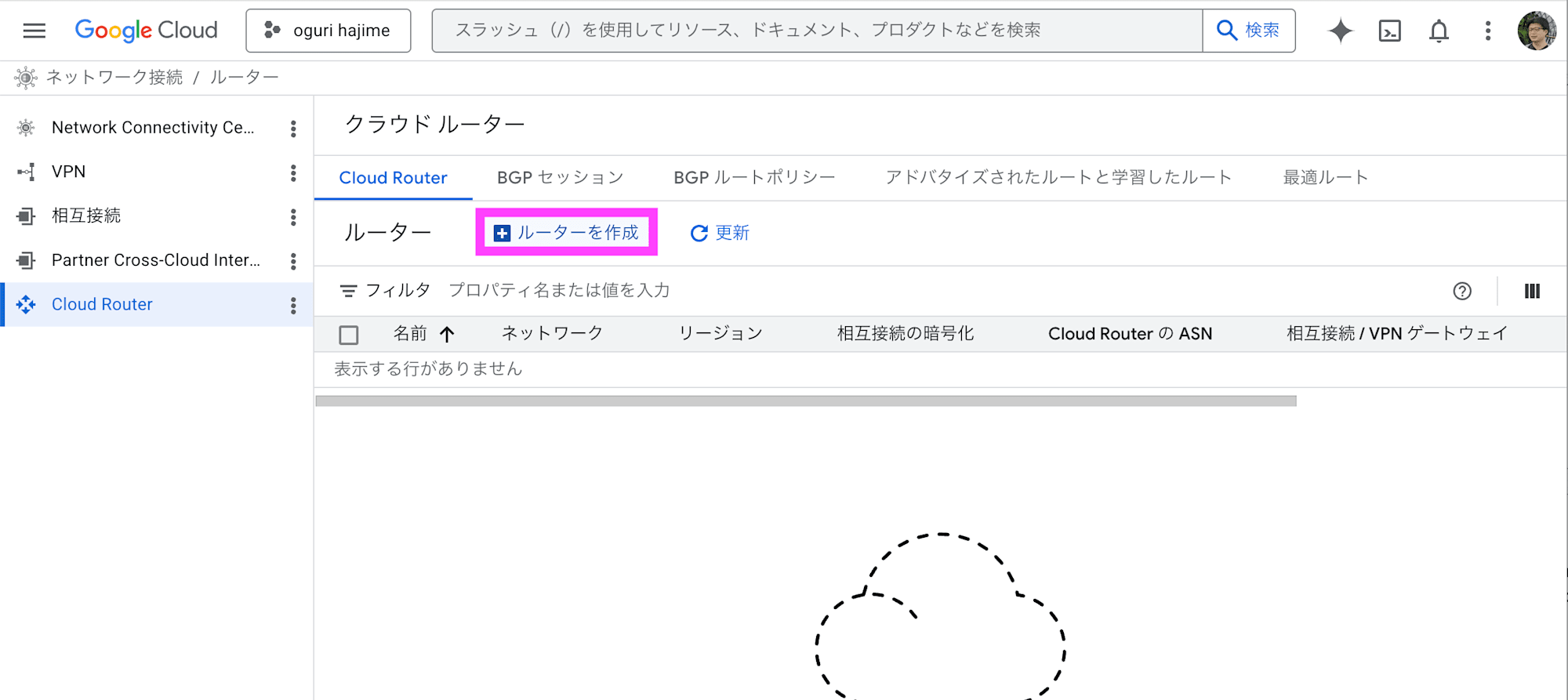Click the 相互接続 sidebar icon
The image size is (1568, 700).
click(x=26, y=216)
